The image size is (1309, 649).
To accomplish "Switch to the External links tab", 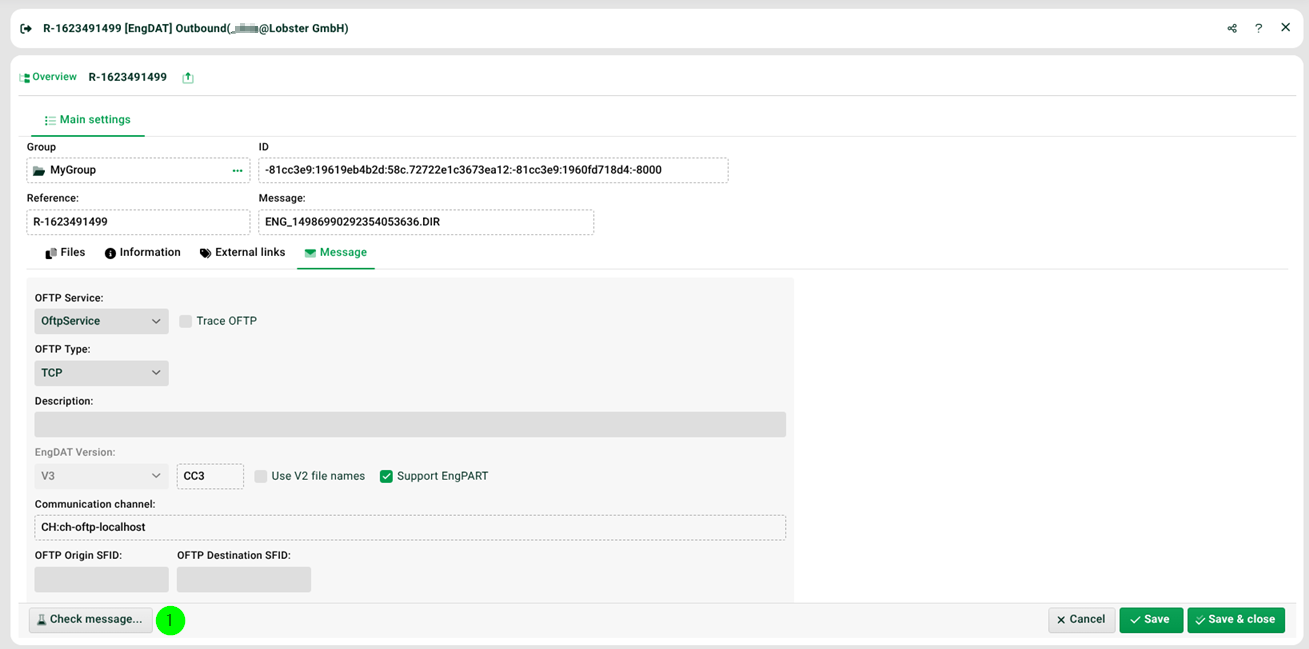I will (x=242, y=253).
